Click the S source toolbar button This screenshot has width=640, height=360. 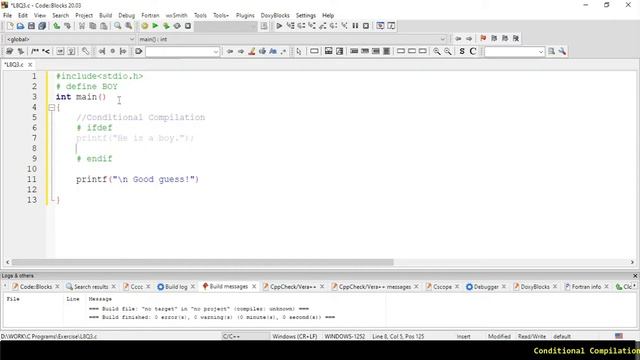click(x=462, y=51)
